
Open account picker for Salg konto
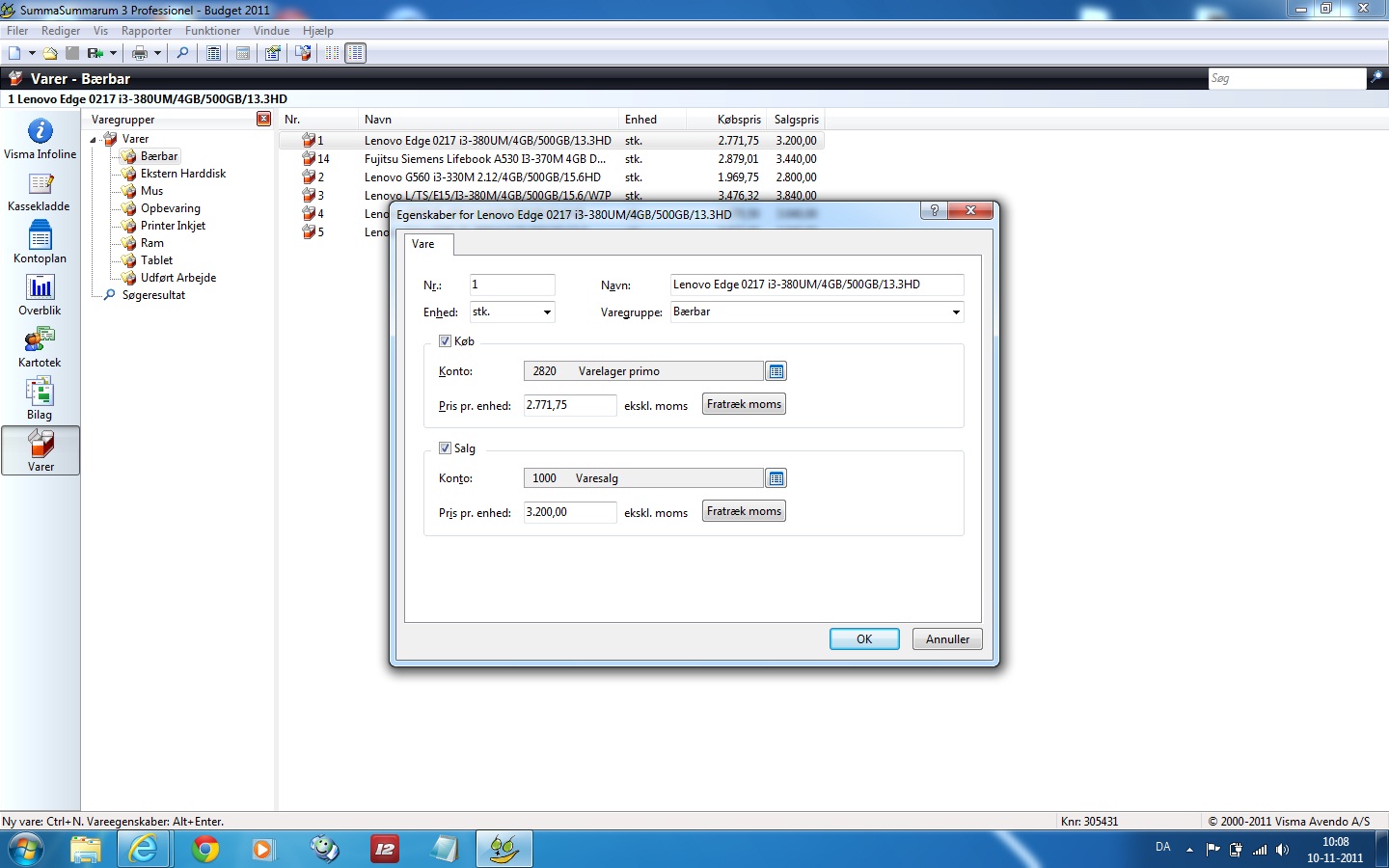click(x=776, y=478)
